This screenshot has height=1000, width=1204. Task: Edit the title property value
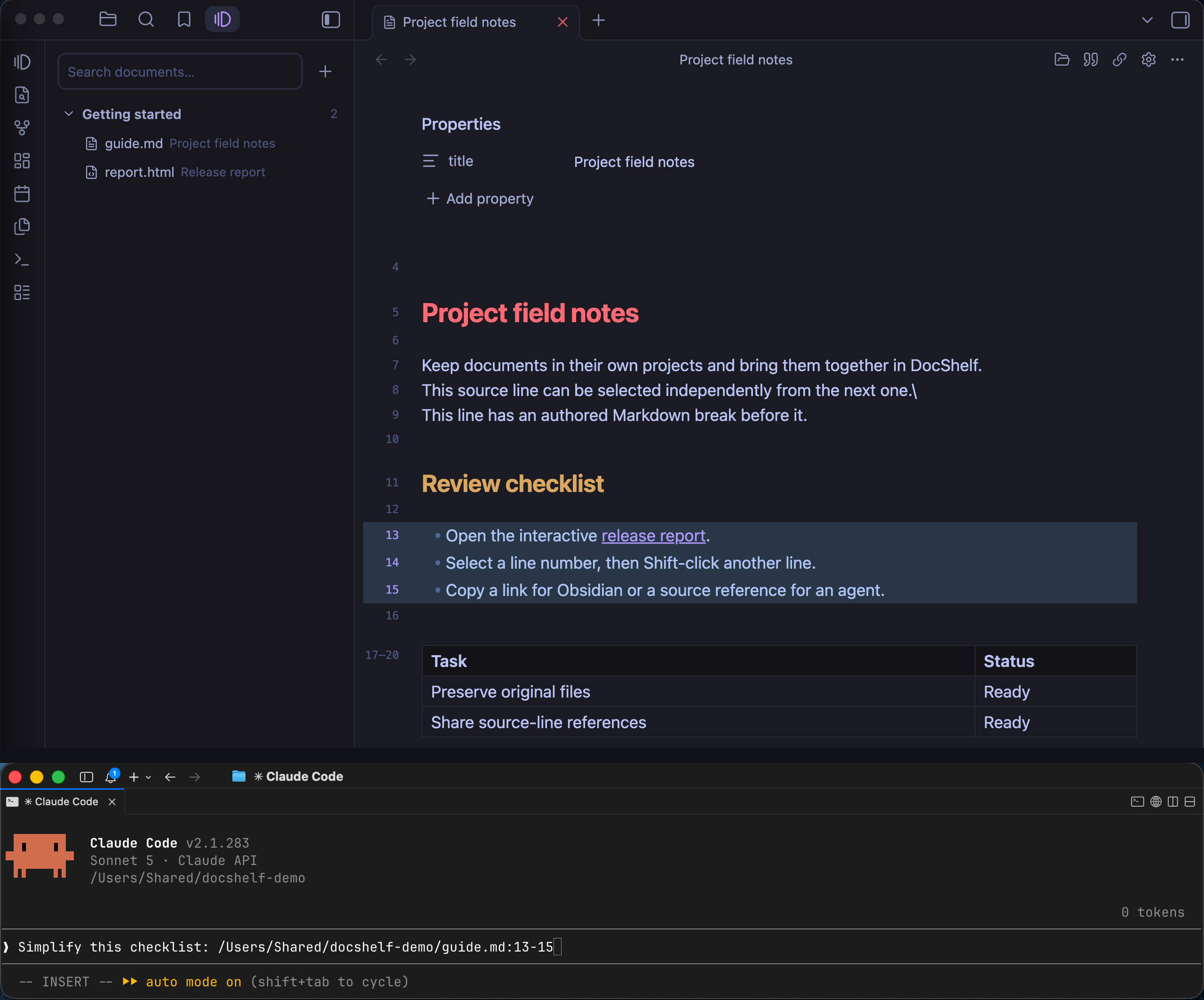[x=634, y=162]
